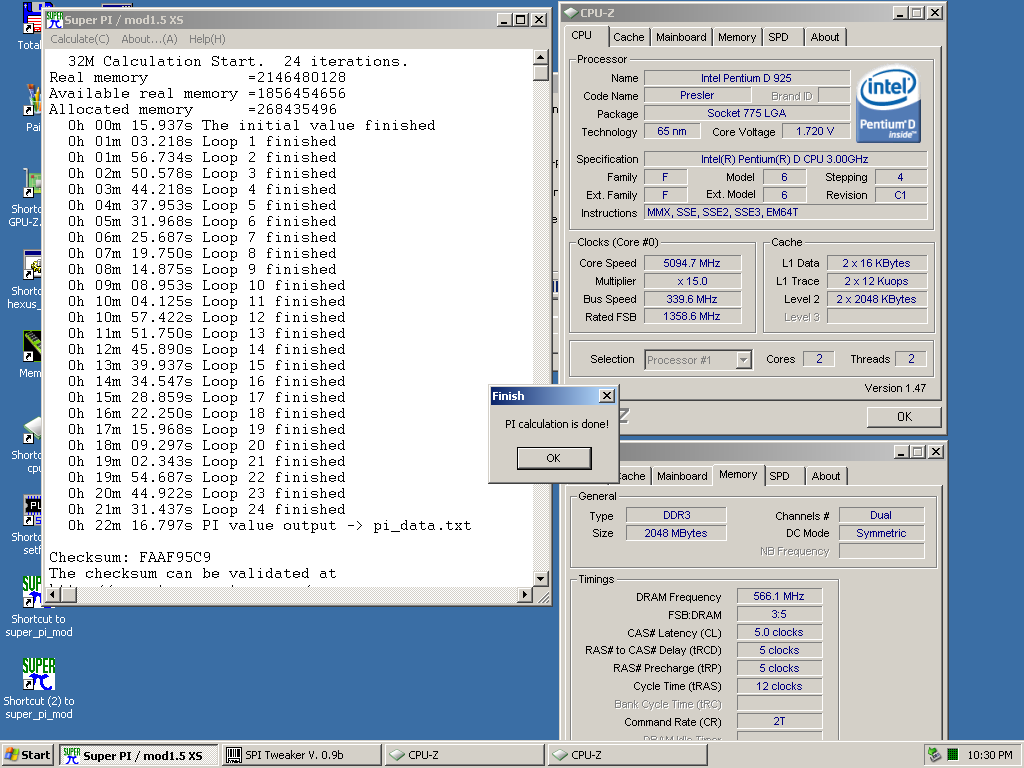1024x768 pixels.
Task: Click Super PI horizontal scrollbar right arrow
Action: (x=524, y=594)
